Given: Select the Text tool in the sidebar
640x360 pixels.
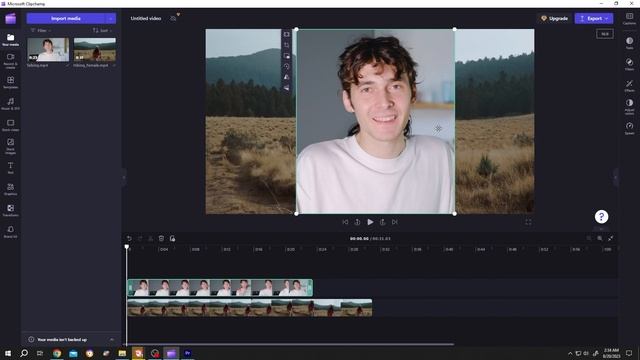Looking at the screenshot, I should [11, 167].
